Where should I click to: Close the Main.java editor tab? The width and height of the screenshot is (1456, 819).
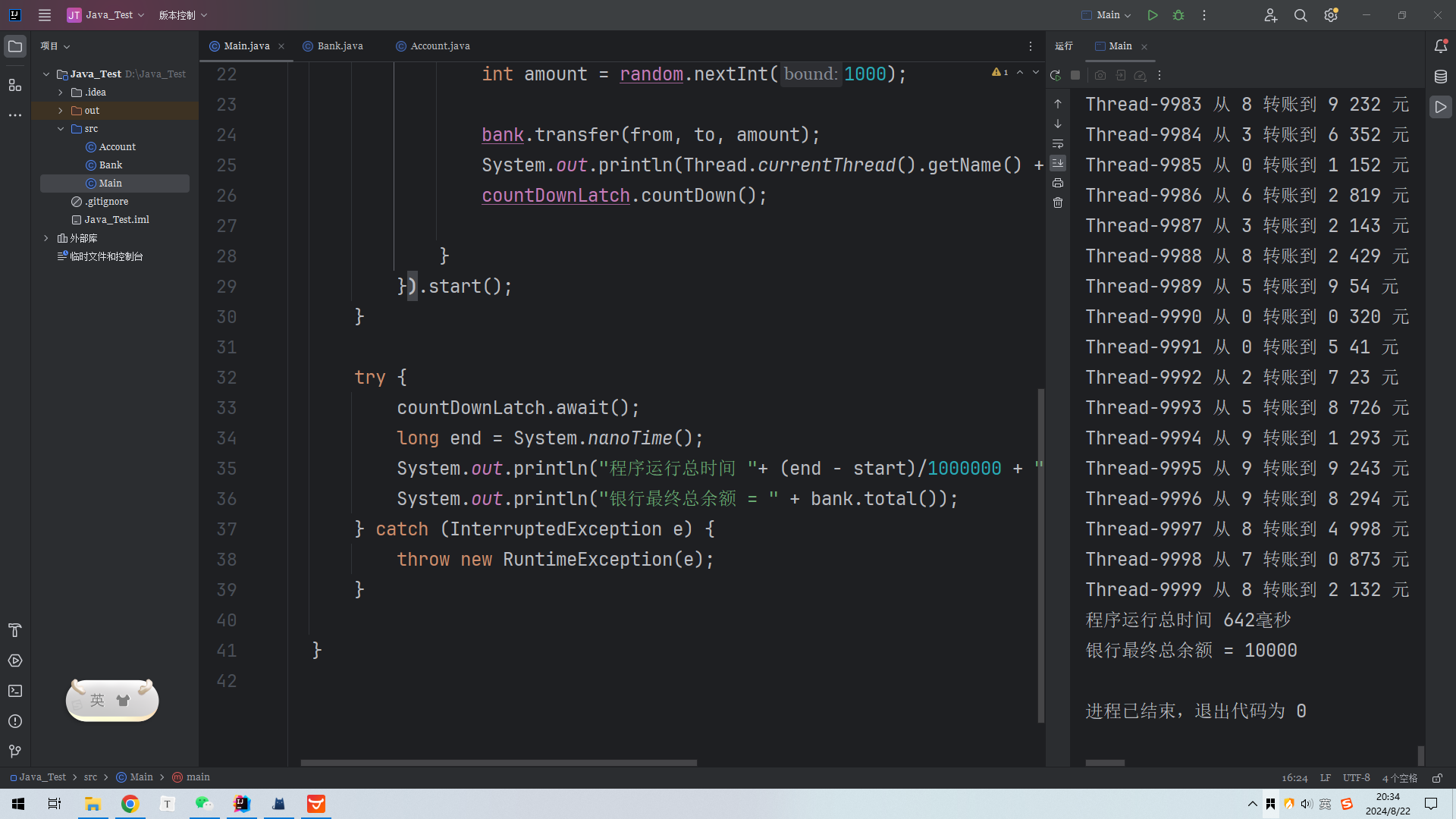click(281, 46)
